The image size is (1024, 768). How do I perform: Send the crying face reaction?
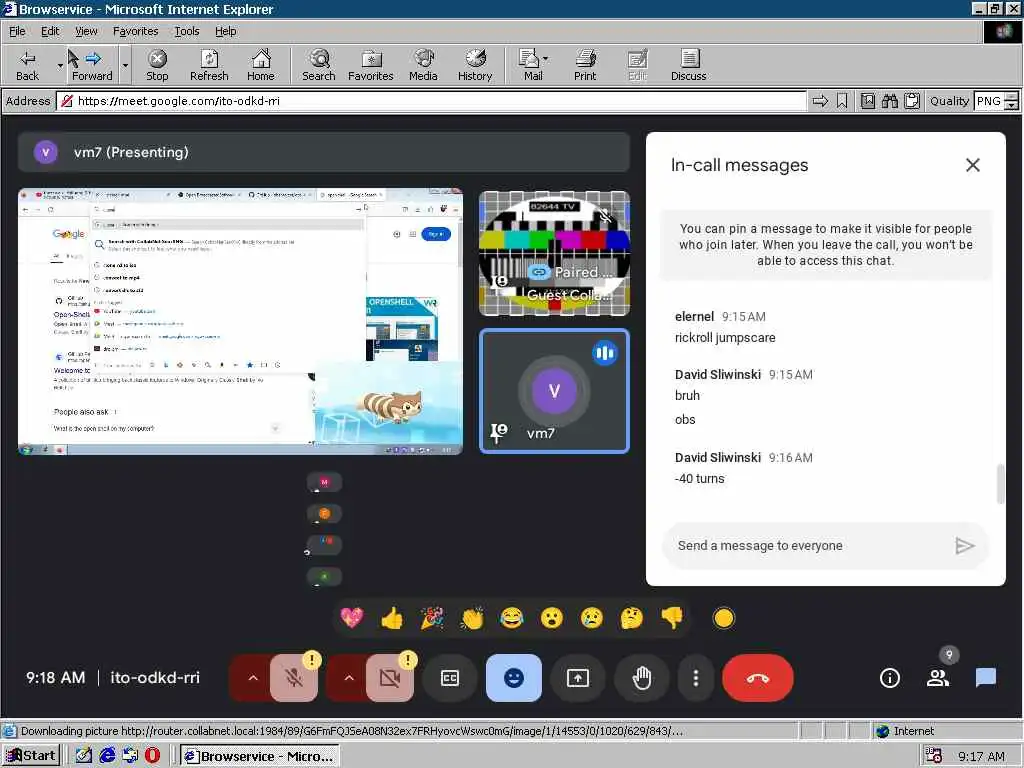click(592, 617)
